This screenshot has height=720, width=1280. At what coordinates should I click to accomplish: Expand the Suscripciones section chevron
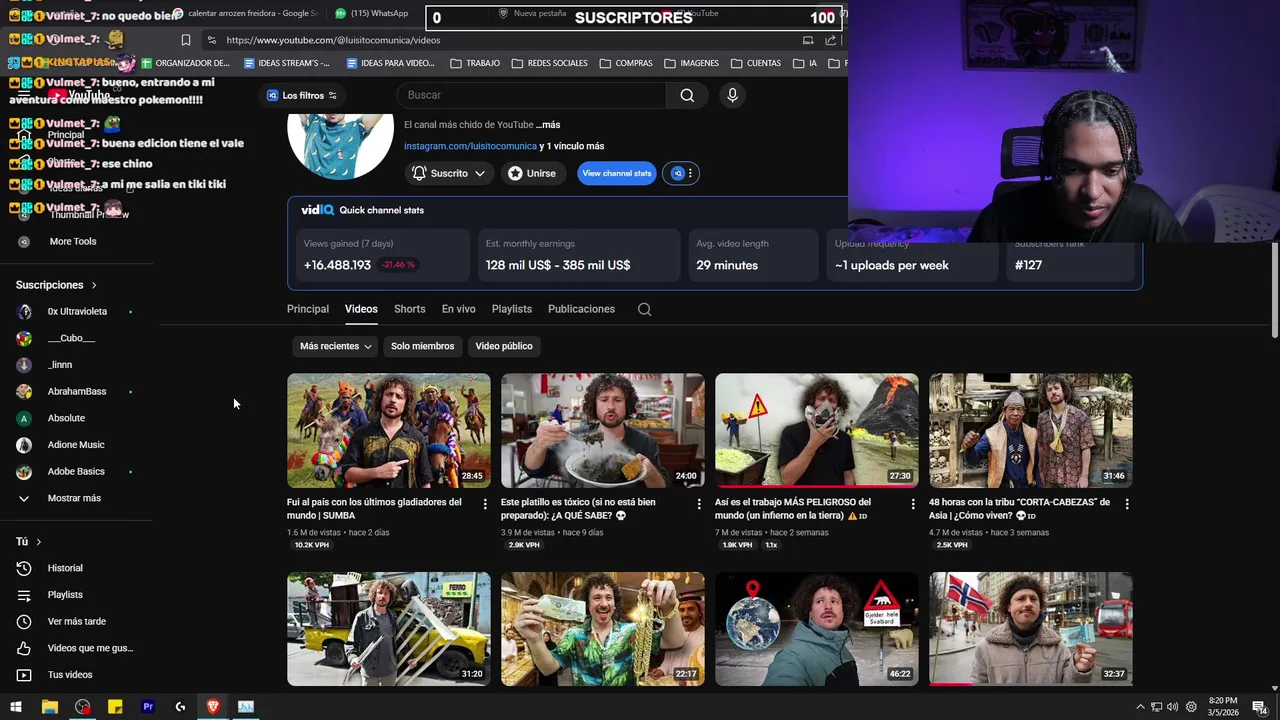click(x=94, y=285)
